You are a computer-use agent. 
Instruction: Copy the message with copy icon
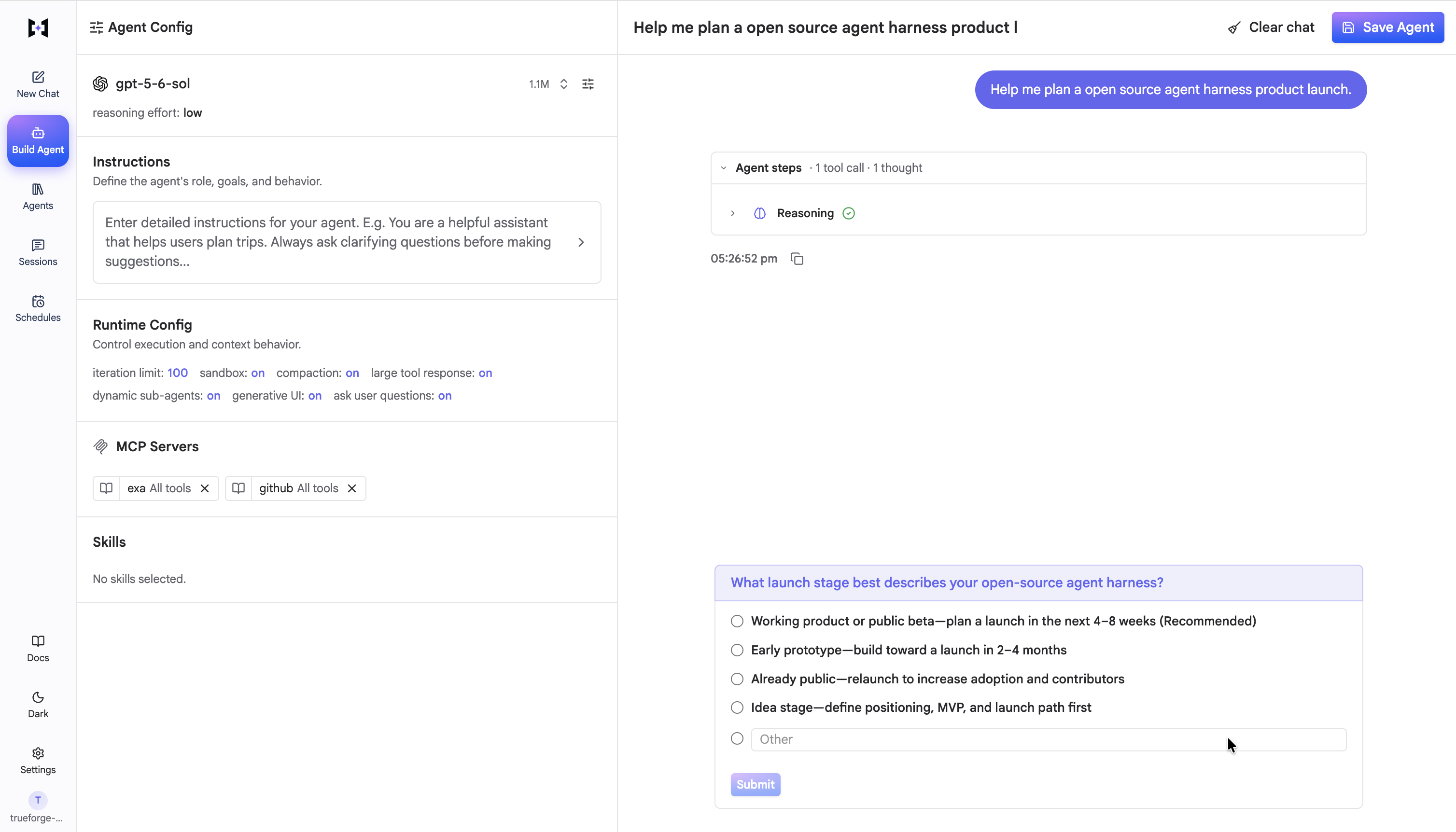click(x=797, y=259)
